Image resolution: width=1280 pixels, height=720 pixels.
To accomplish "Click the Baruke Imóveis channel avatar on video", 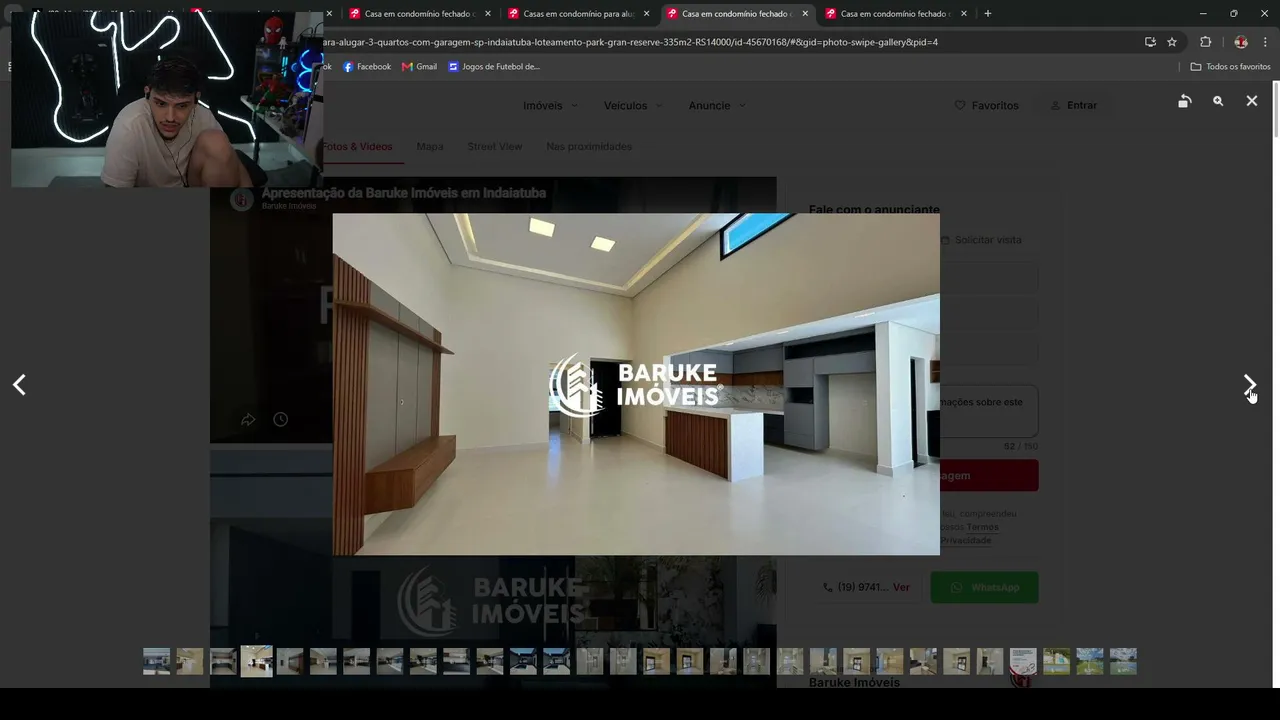I will (241, 200).
